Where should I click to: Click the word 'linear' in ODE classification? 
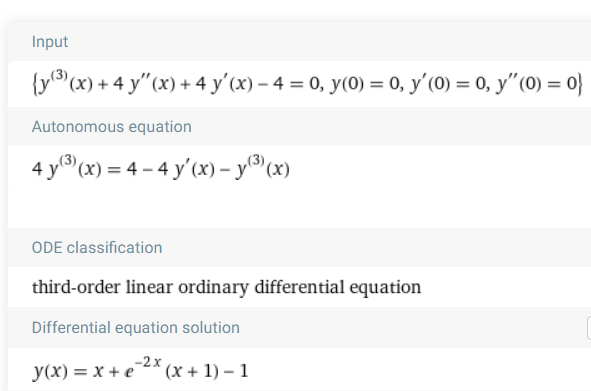coord(149,287)
